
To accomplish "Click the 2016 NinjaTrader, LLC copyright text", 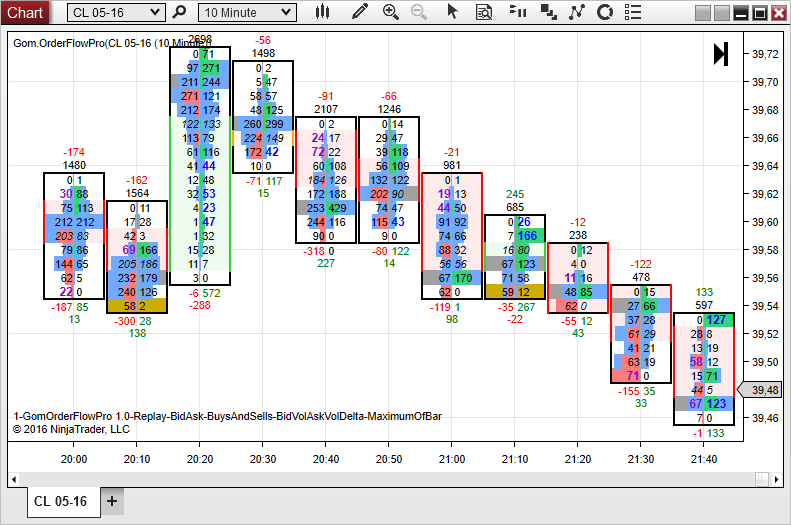I will click(72, 429).
